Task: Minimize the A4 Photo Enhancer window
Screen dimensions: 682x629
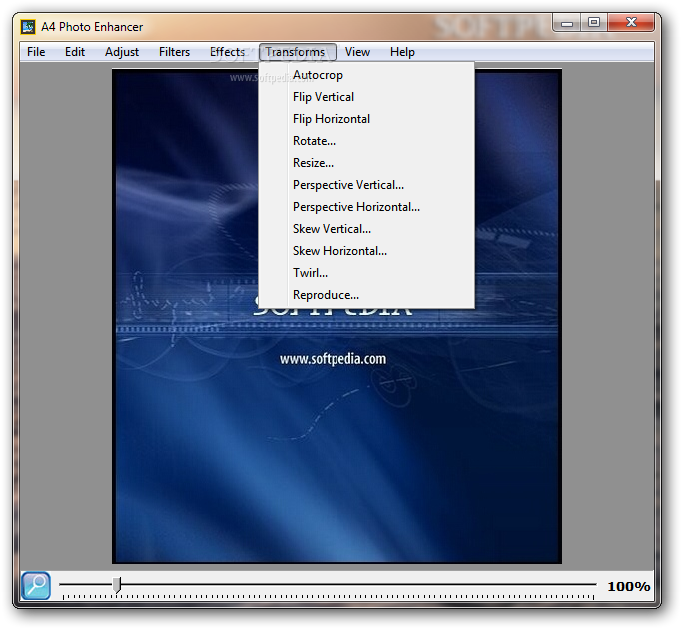Action: coord(567,23)
